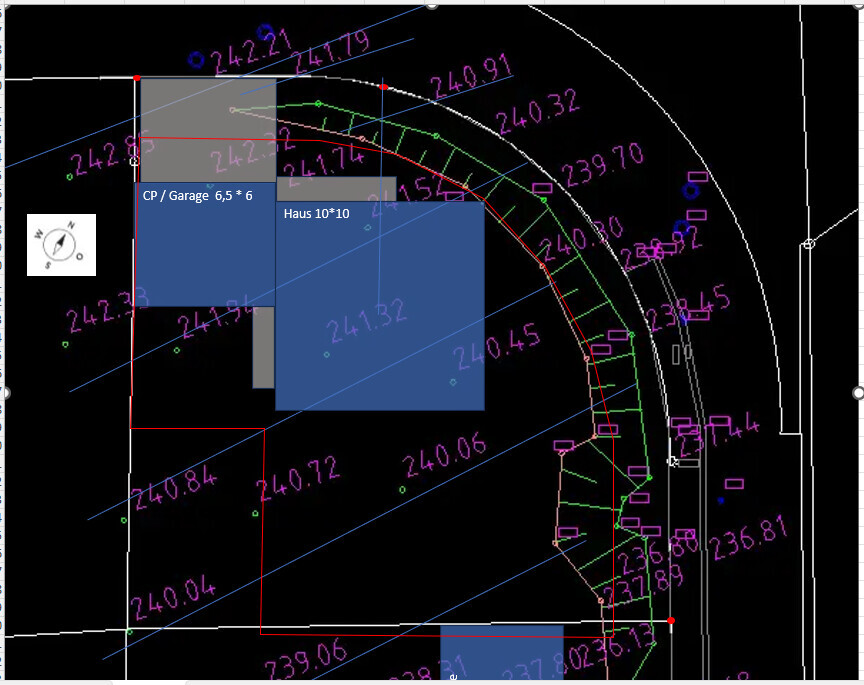Click the white crossed circle marker on the right
864x685 pixels.
809,244
